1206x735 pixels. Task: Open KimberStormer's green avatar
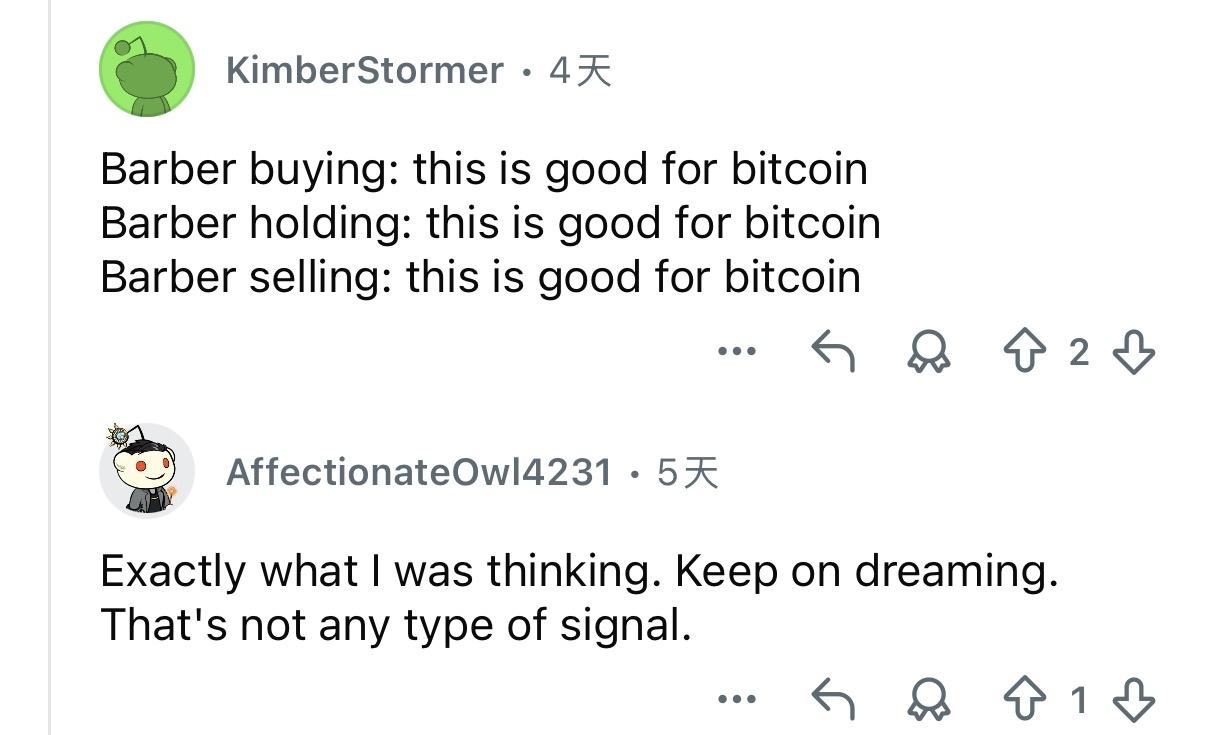(146, 70)
